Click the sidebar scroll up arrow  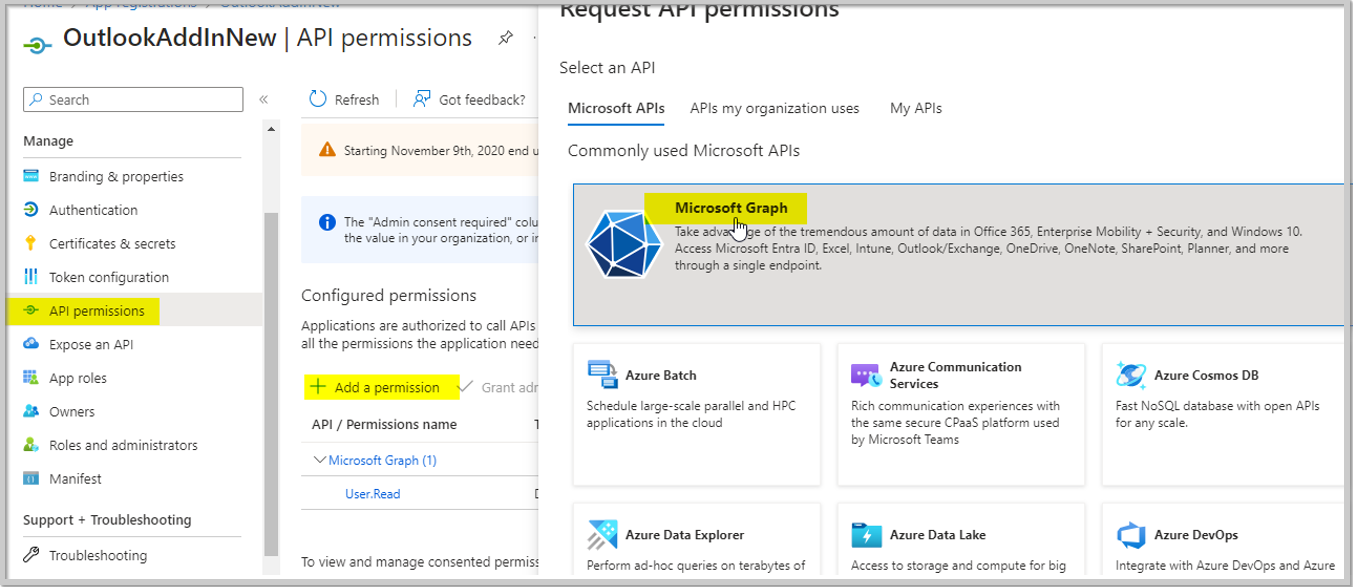point(271,129)
